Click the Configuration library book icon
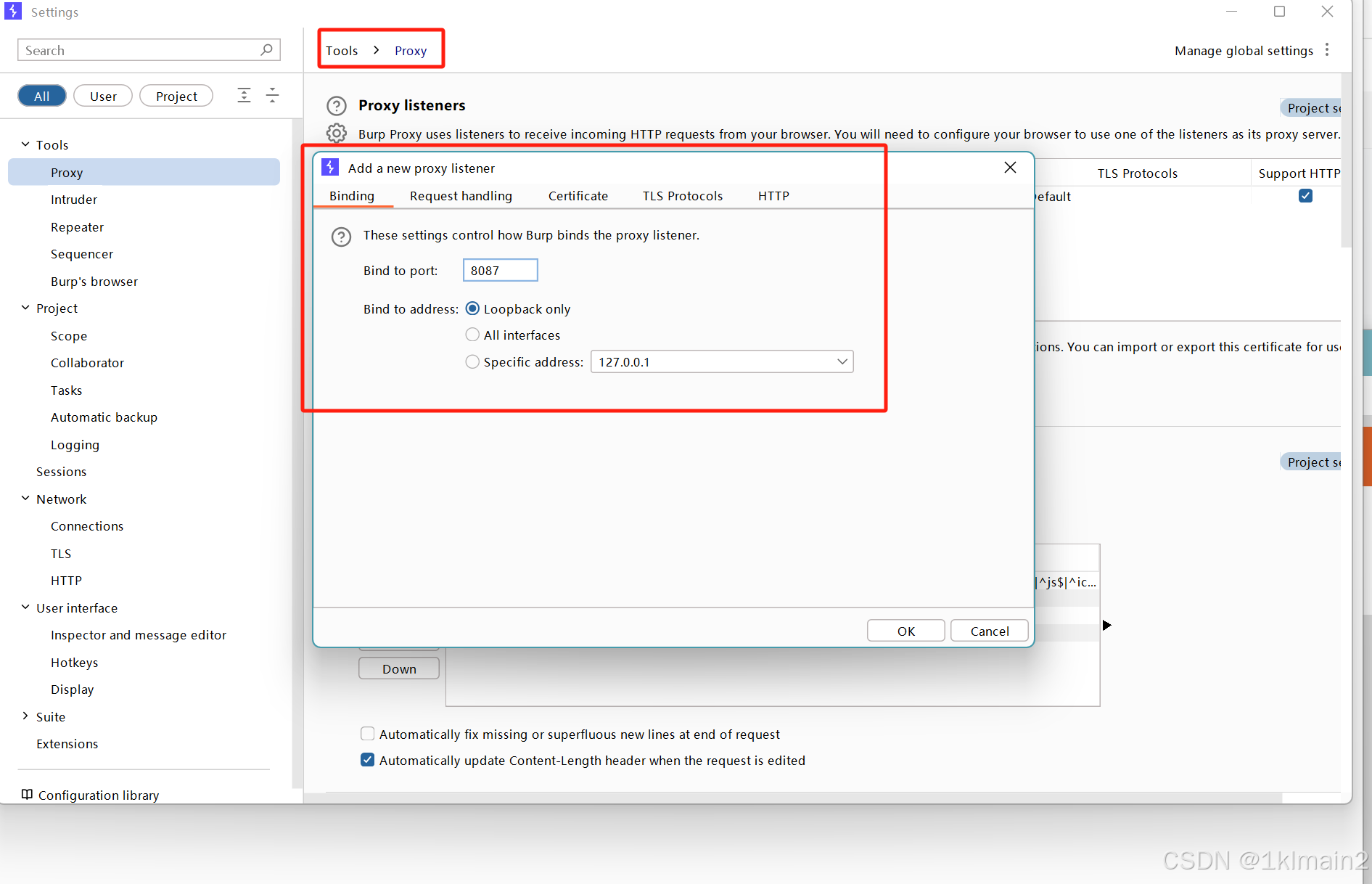This screenshot has width=1372, height=884. pos(27,794)
